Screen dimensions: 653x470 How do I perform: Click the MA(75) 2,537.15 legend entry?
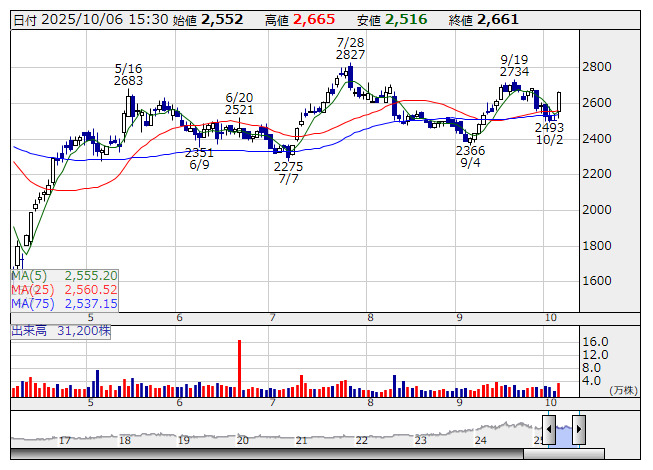point(65,303)
